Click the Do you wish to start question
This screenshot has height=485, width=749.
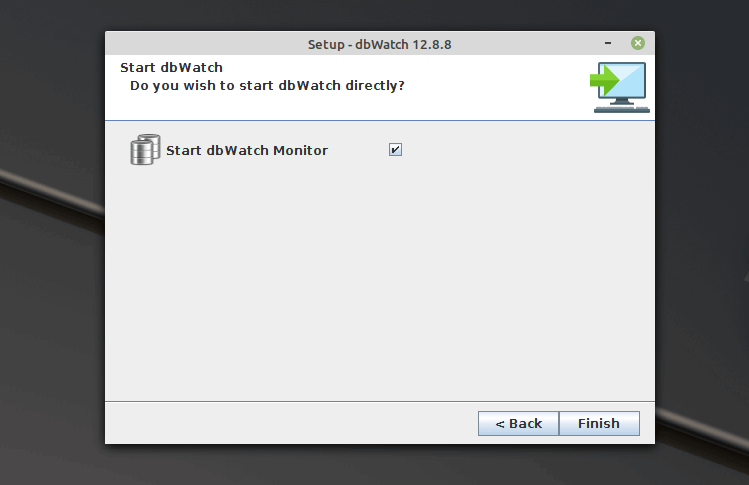267,86
